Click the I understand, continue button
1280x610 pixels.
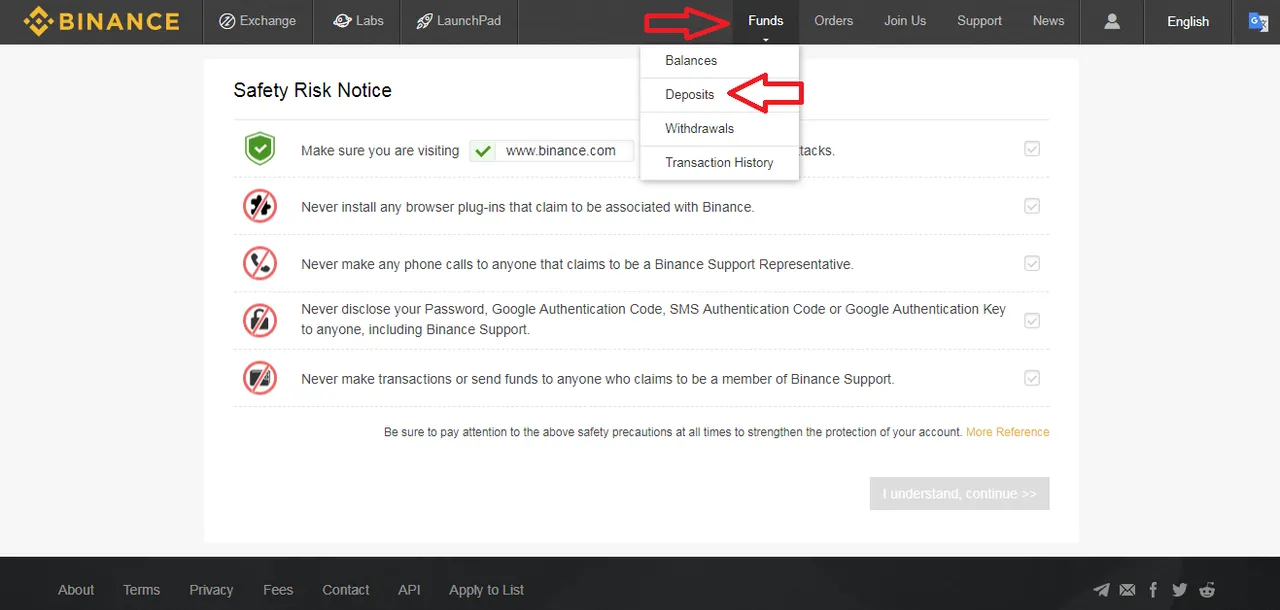pyautogui.click(x=960, y=494)
